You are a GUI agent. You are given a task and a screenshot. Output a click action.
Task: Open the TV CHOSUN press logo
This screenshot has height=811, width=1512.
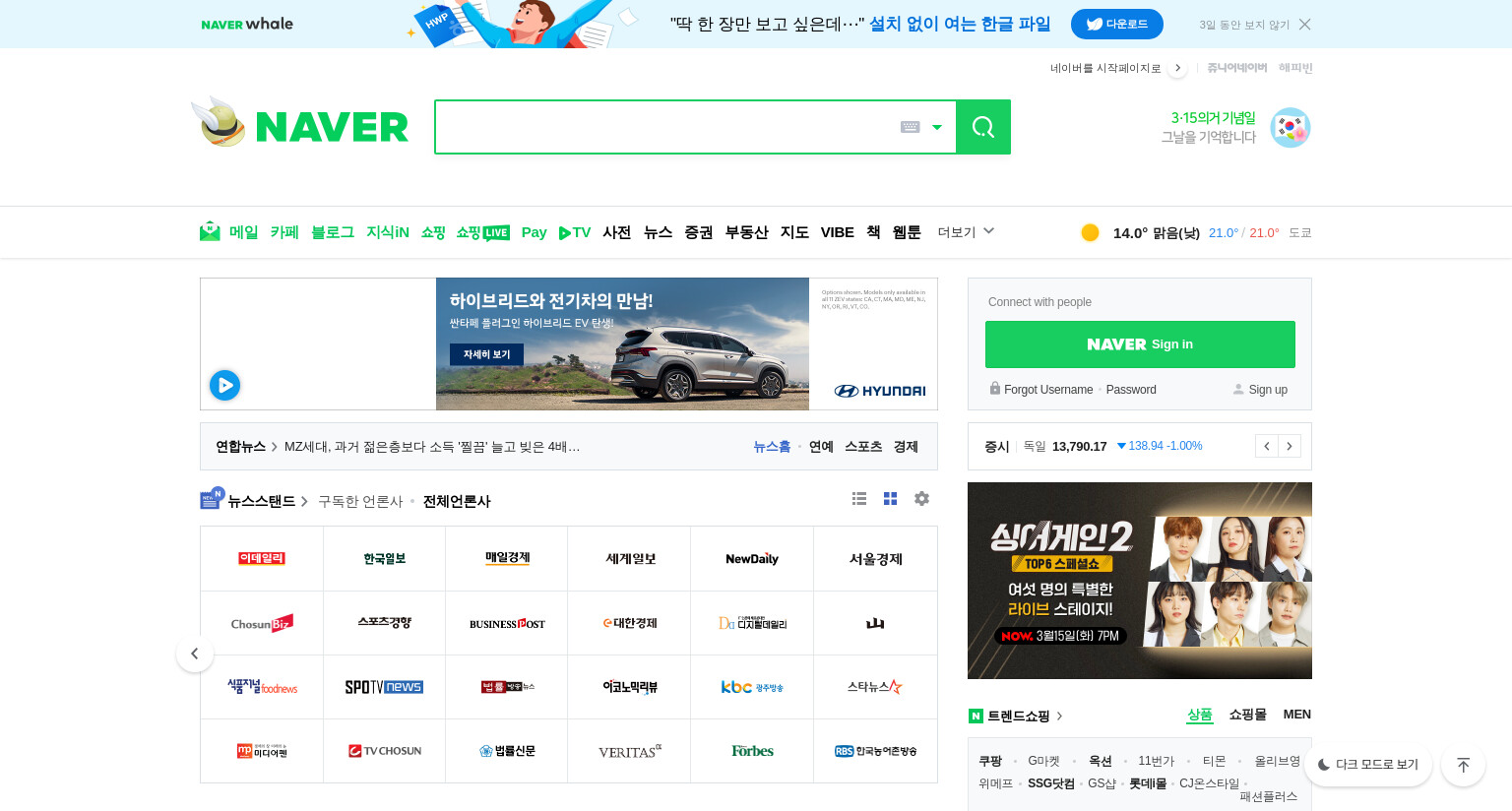[384, 751]
